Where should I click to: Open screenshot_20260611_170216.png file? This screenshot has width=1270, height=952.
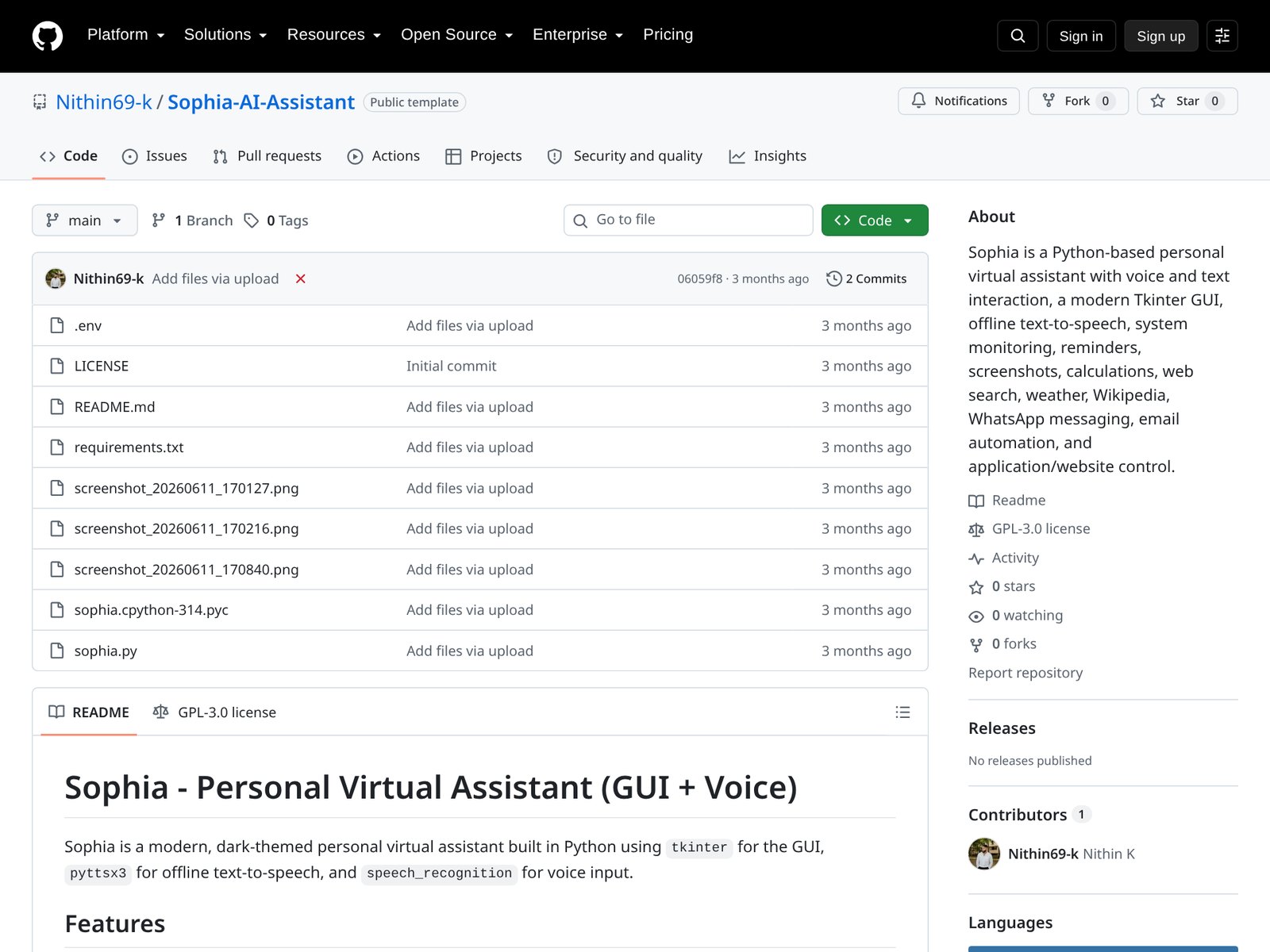tap(187, 529)
